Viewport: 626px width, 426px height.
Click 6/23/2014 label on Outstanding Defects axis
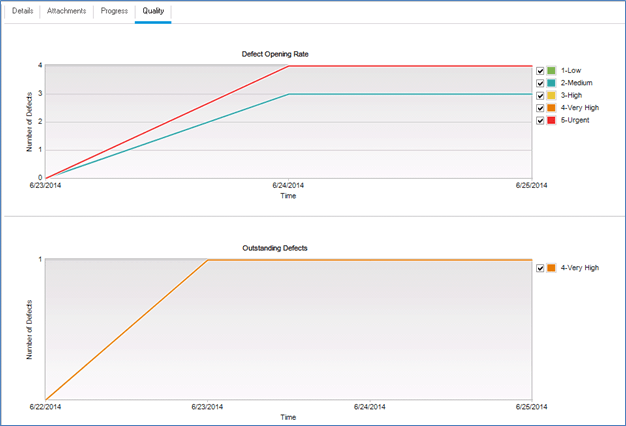tap(208, 406)
